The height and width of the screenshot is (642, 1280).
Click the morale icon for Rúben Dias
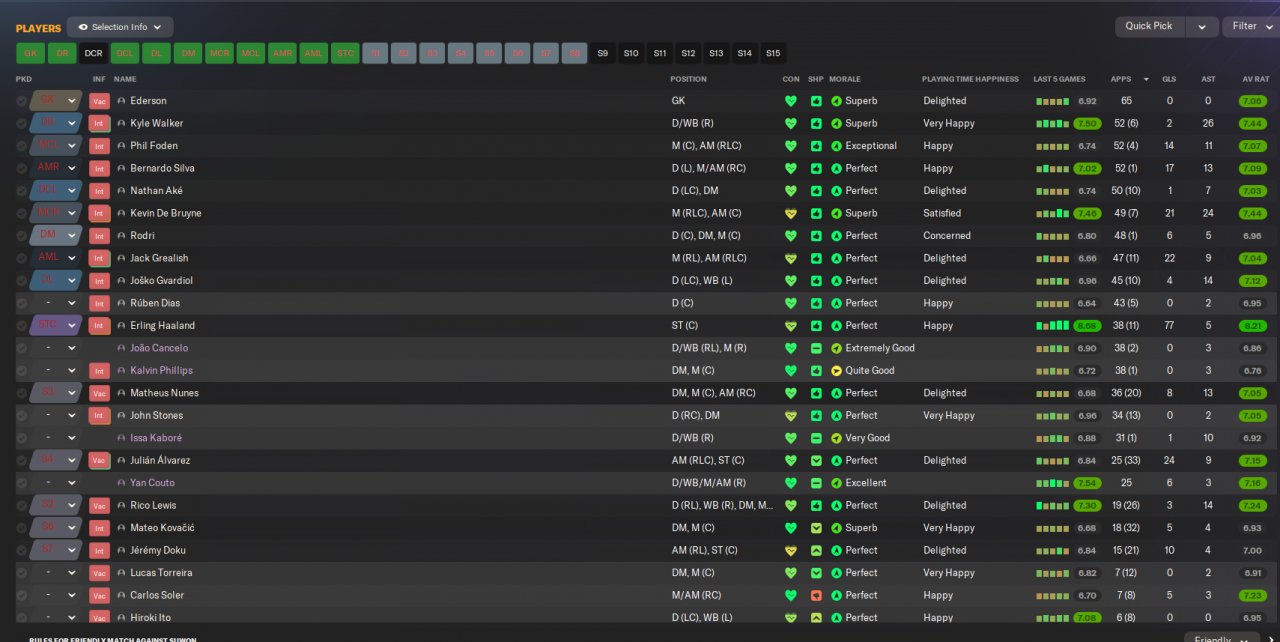tap(836, 303)
